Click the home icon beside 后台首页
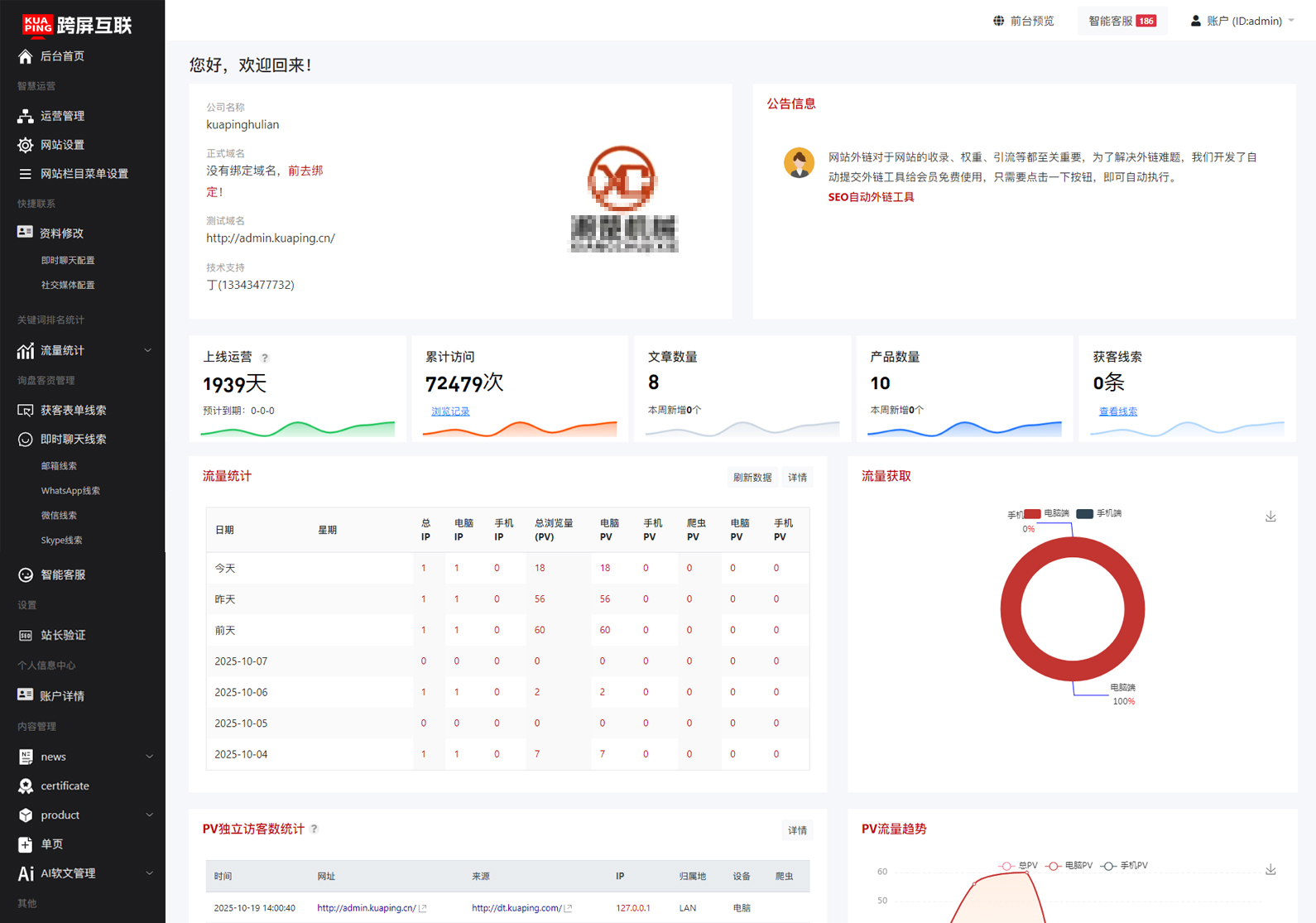This screenshot has height=923, width=1316. [25, 56]
